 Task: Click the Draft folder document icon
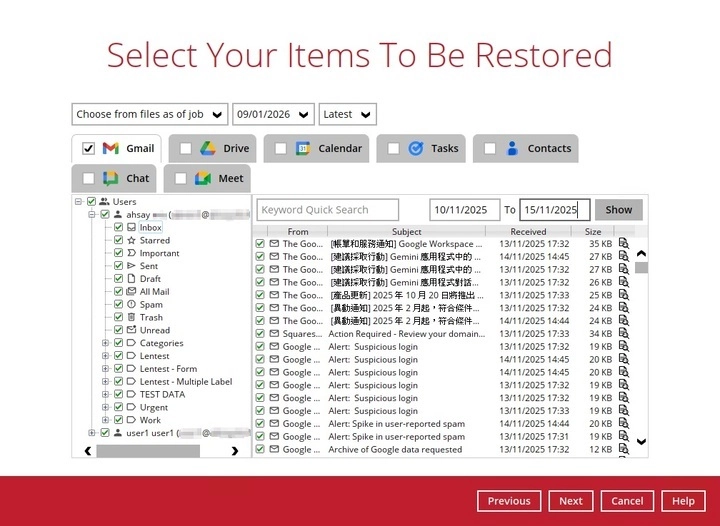pyautogui.click(x=131, y=279)
